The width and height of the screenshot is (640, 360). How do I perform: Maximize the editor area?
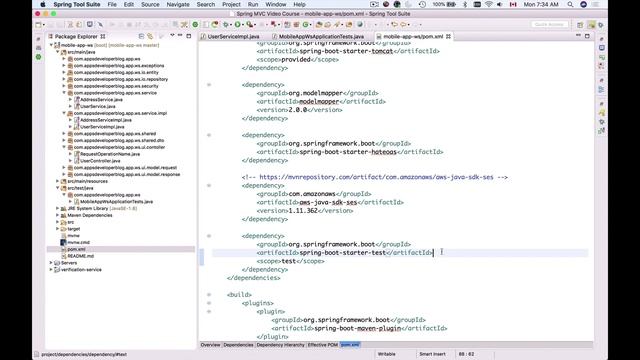[x=587, y=36]
